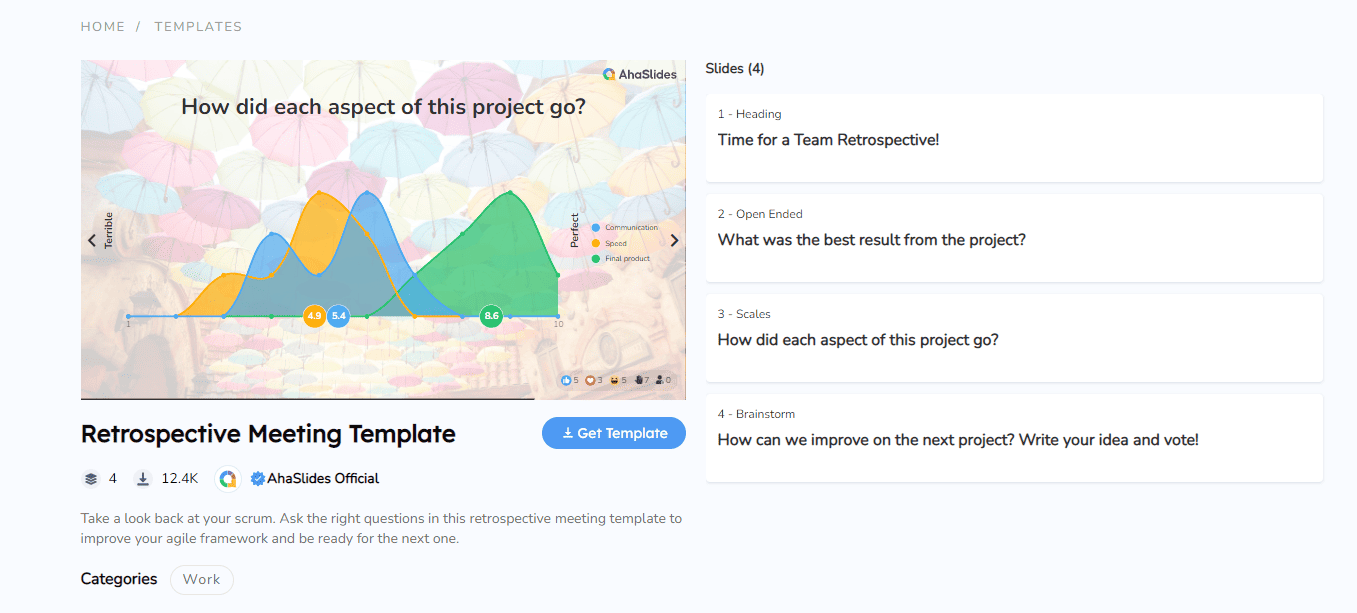Image resolution: width=1357 pixels, height=613 pixels.
Task: Click the AhaSlides logo on the preview
Action: tap(639, 74)
